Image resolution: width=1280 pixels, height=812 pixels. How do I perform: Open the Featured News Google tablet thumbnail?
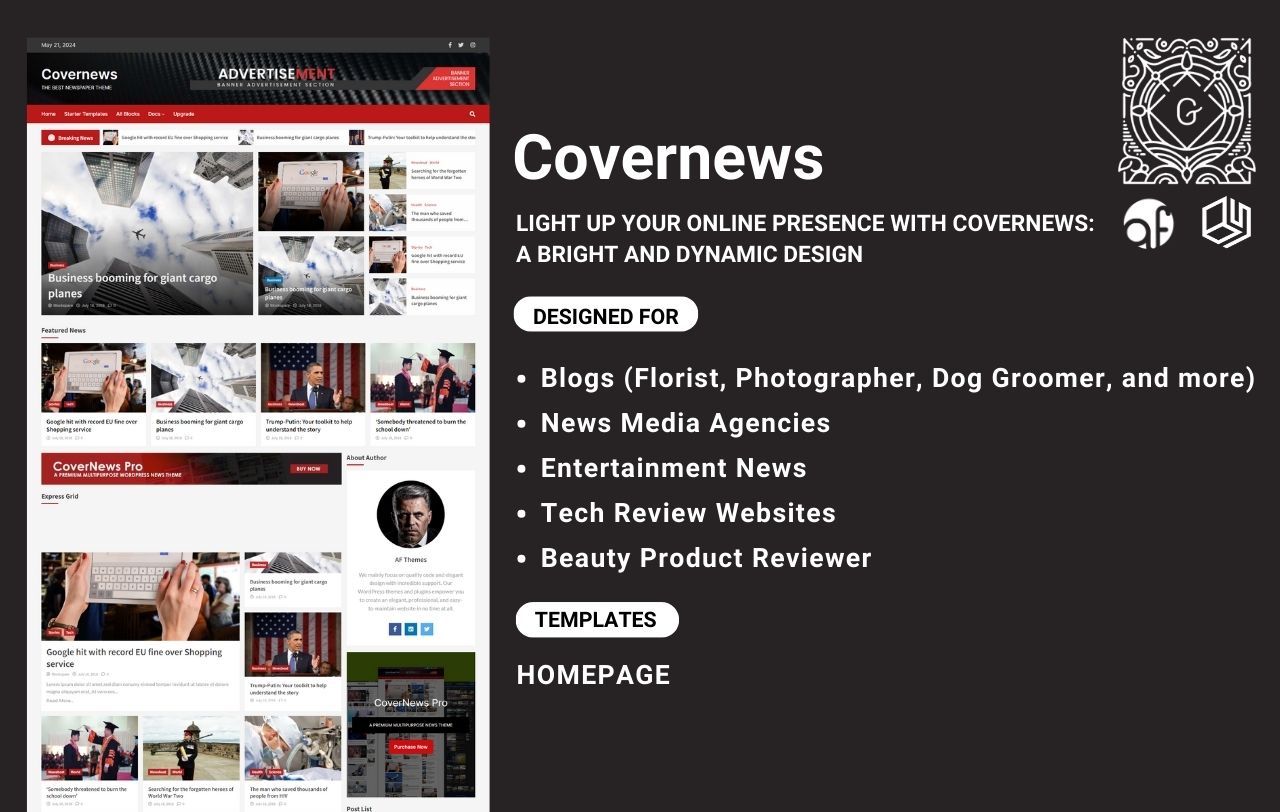93,378
